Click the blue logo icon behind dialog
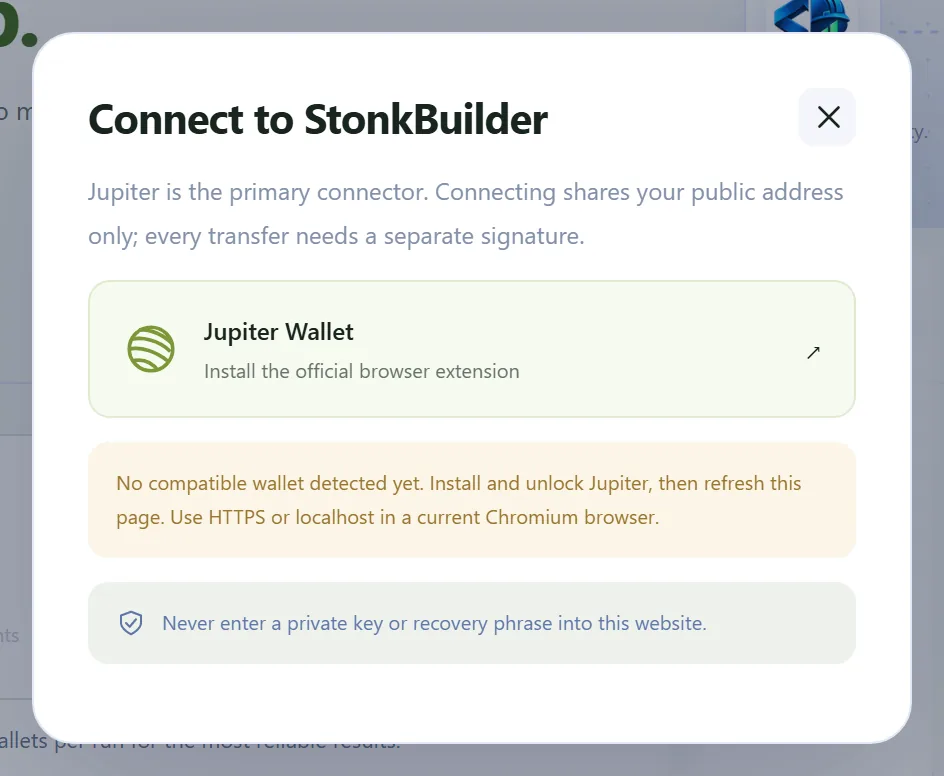 tap(811, 16)
